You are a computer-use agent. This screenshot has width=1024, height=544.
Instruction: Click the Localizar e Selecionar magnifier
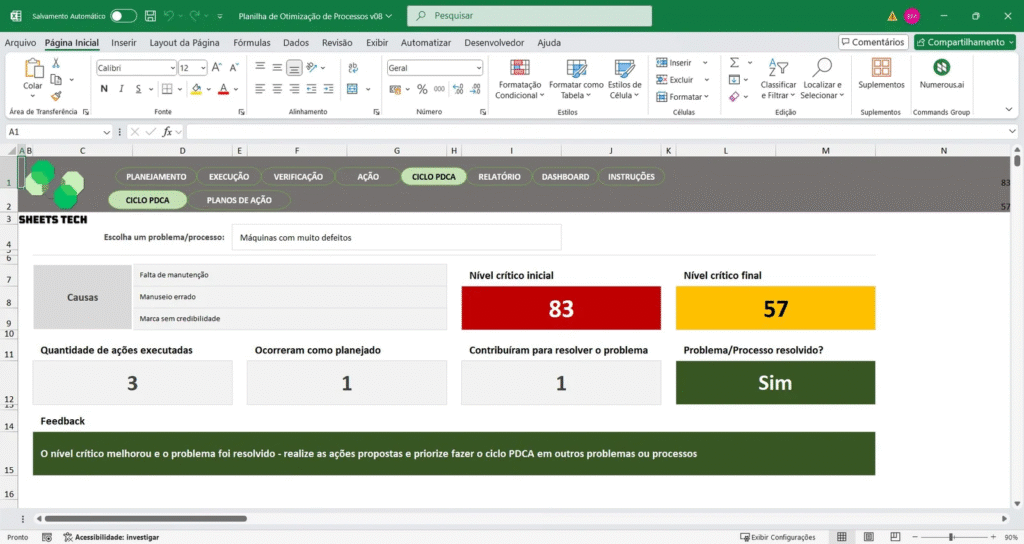pos(821,68)
